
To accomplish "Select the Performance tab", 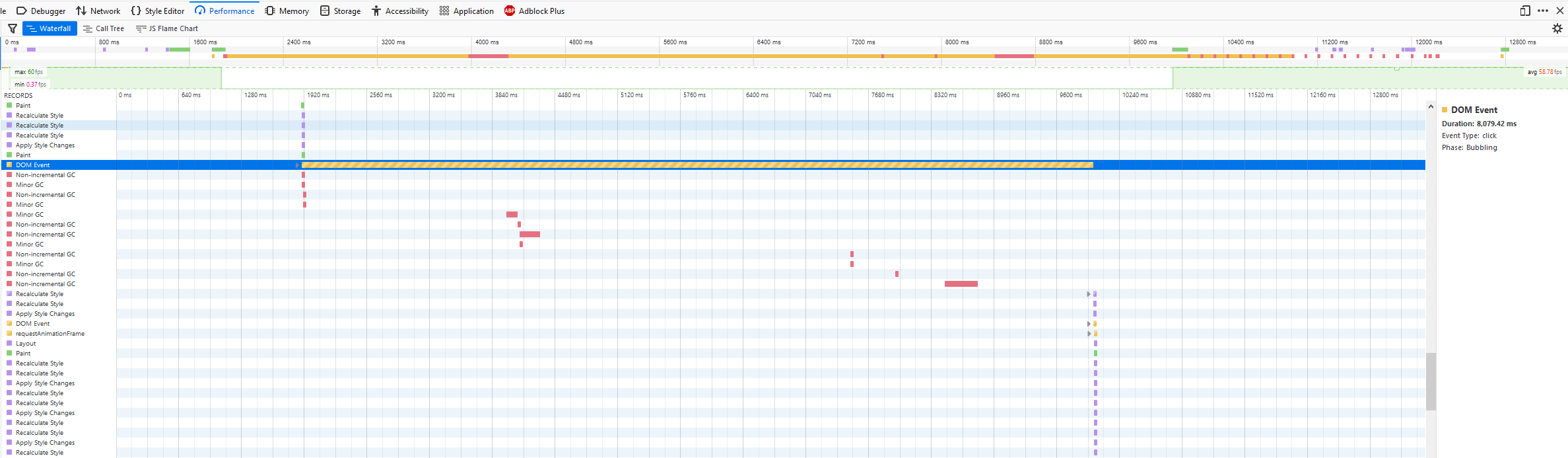I will coord(224,11).
